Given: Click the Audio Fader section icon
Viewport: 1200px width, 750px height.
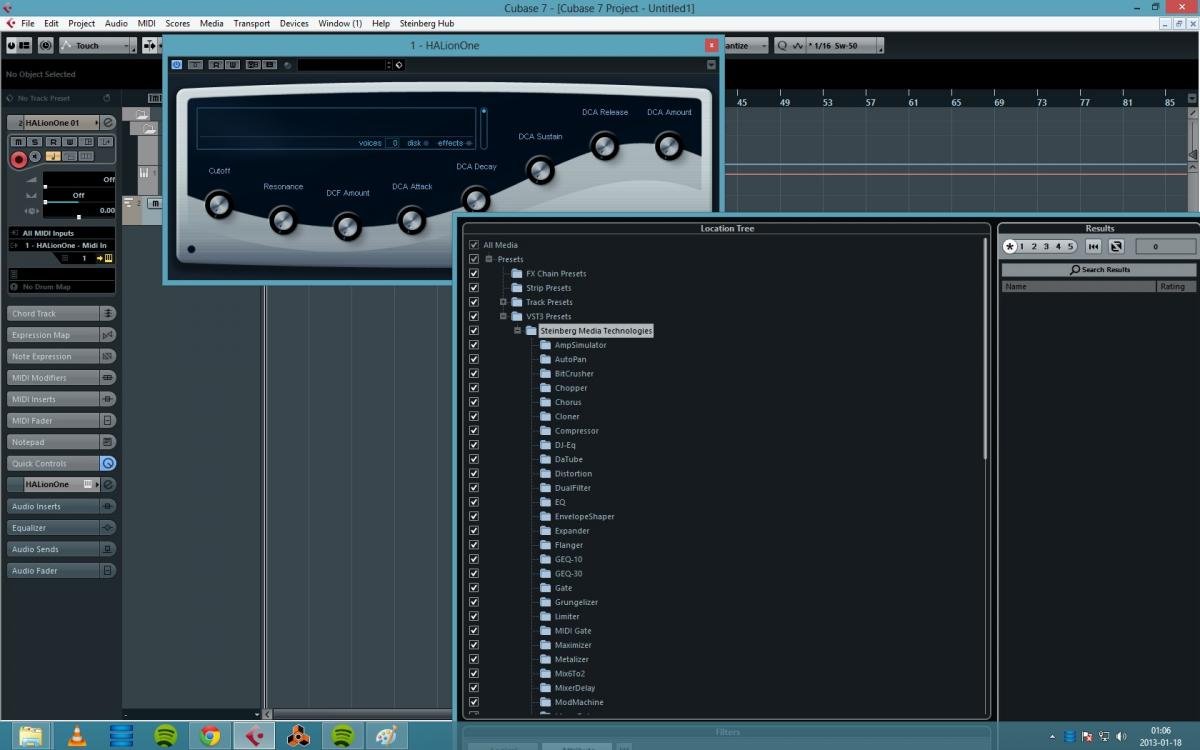Looking at the screenshot, I should coord(108,570).
